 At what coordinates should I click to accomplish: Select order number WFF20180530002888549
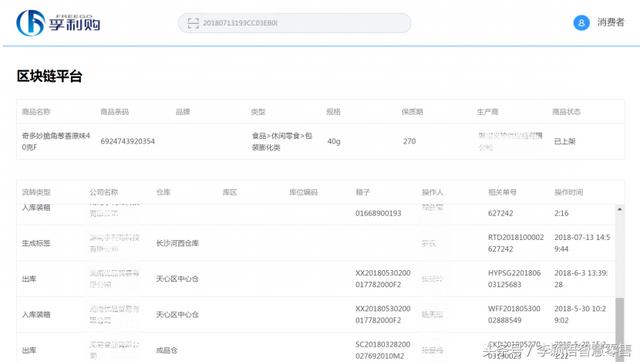click(514, 315)
